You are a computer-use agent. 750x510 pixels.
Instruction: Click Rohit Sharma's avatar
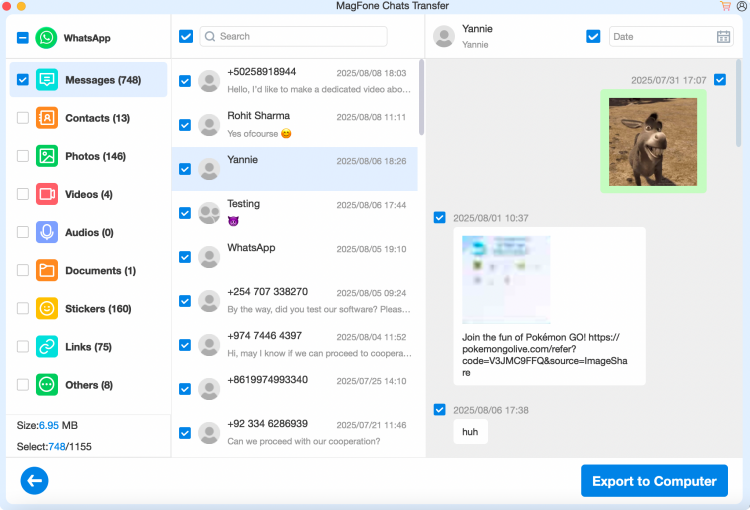click(x=209, y=125)
